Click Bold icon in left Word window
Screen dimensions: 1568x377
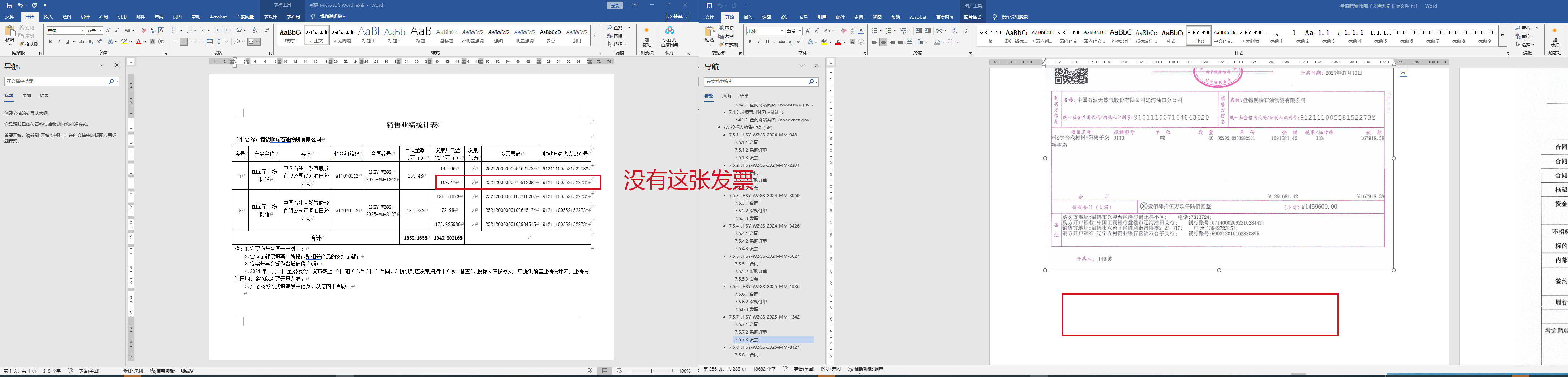click(x=51, y=42)
